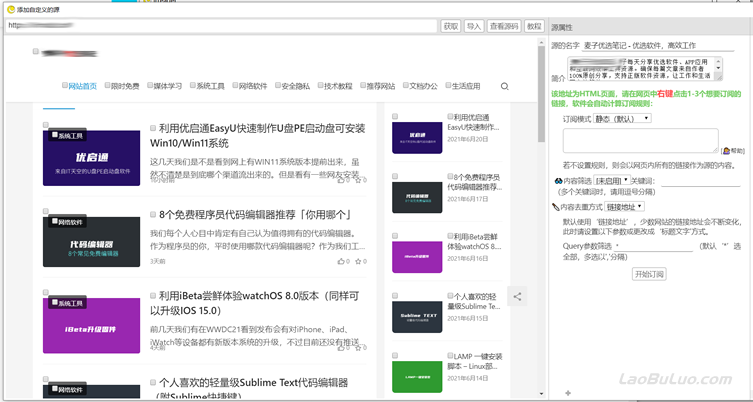Tick the checkbox before 推荐网站
This screenshot has height=402, width=753.
point(364,85)
